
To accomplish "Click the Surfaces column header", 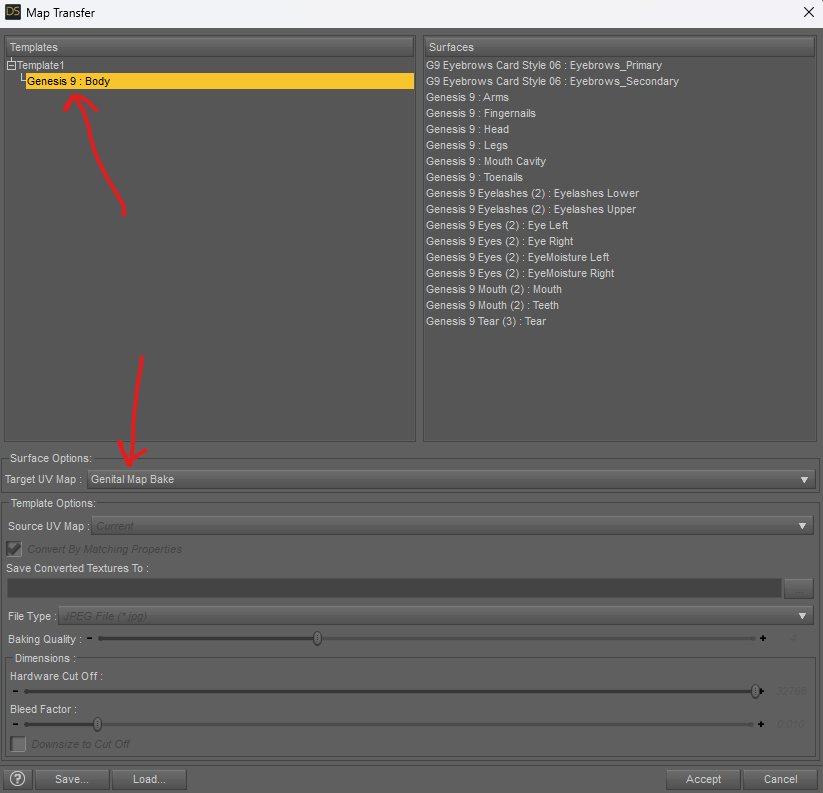I will pyautogui.click(x=620, y=47).
